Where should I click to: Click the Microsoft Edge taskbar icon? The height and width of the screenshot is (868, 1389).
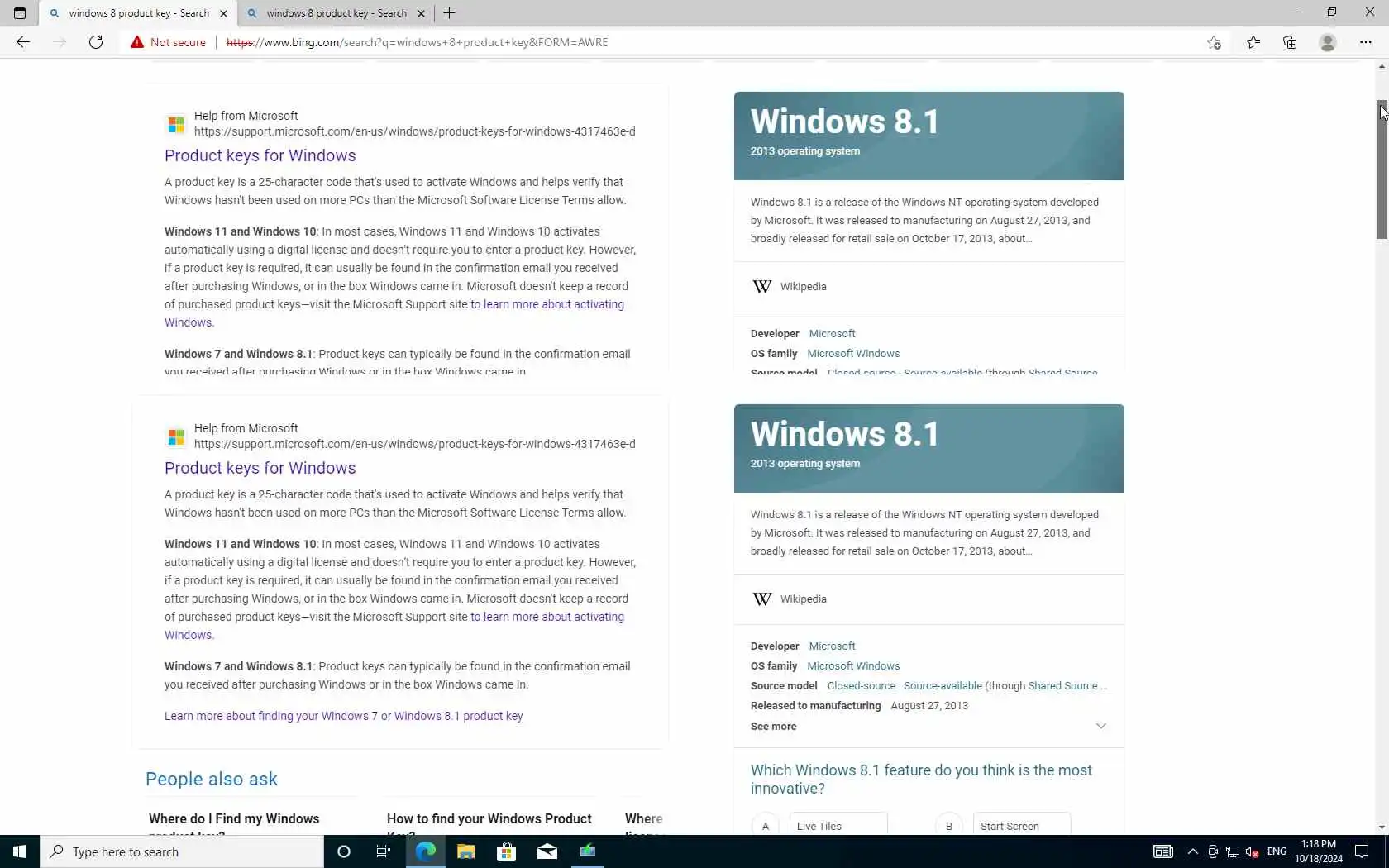(426, 851)
